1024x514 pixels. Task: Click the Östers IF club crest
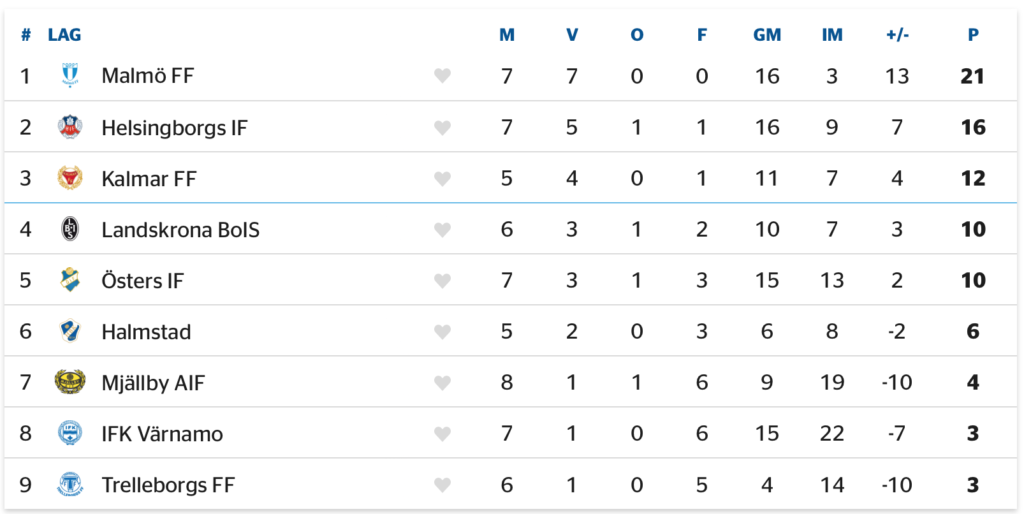click(69, 280)
